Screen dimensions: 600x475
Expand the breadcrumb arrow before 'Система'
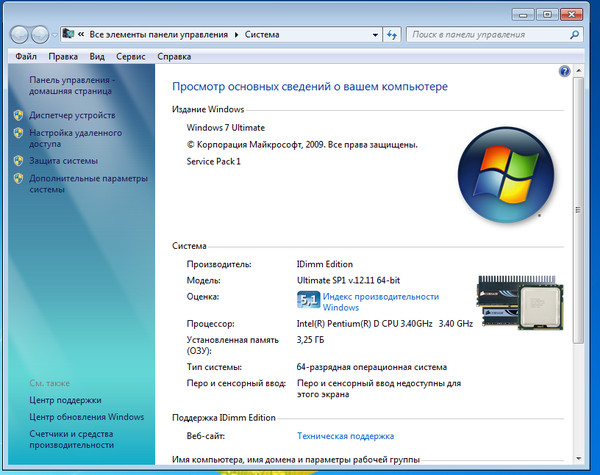coord(236,35)
